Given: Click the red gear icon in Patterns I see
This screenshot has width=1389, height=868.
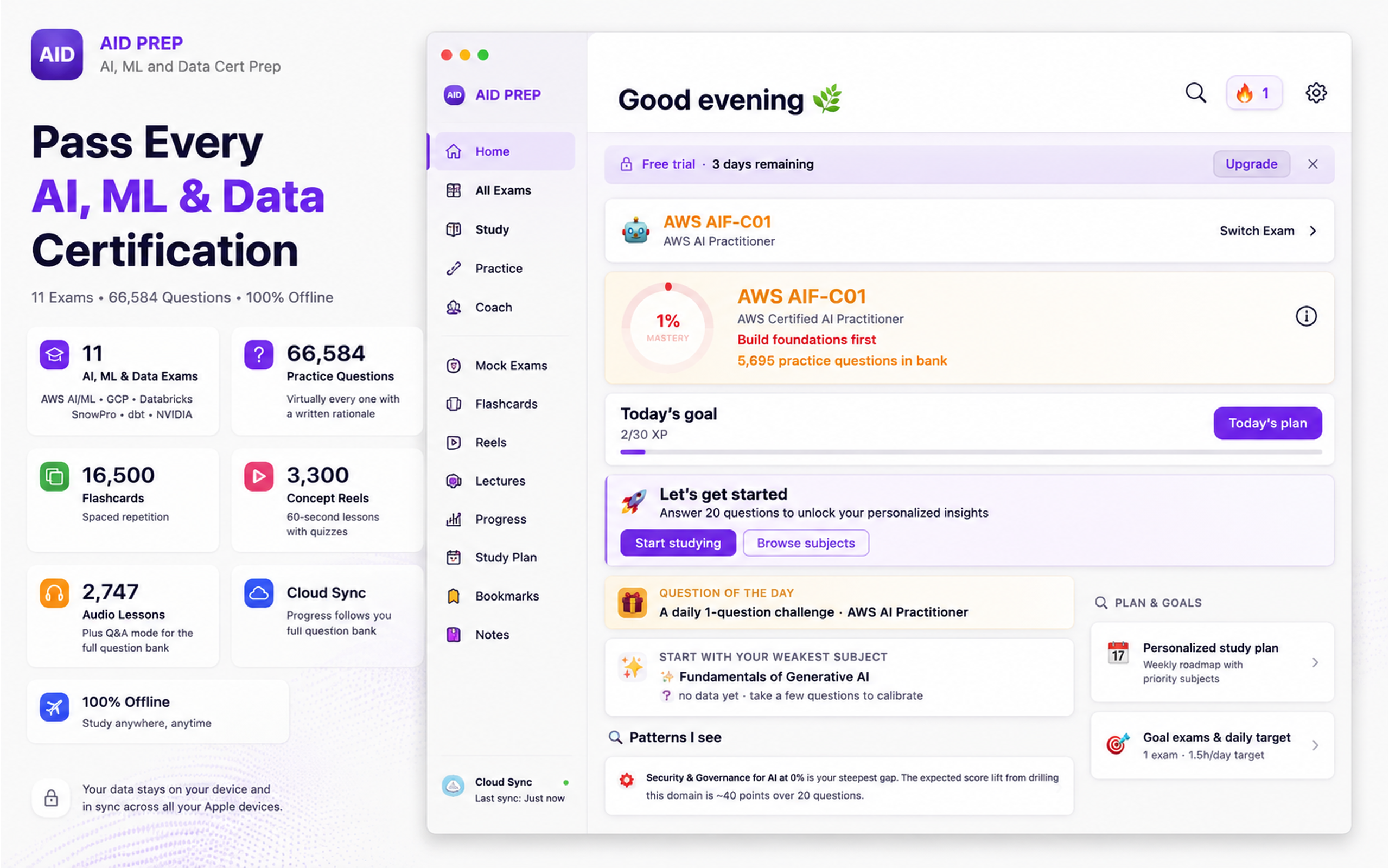Looking at the screenshot, I should point(626,780).
